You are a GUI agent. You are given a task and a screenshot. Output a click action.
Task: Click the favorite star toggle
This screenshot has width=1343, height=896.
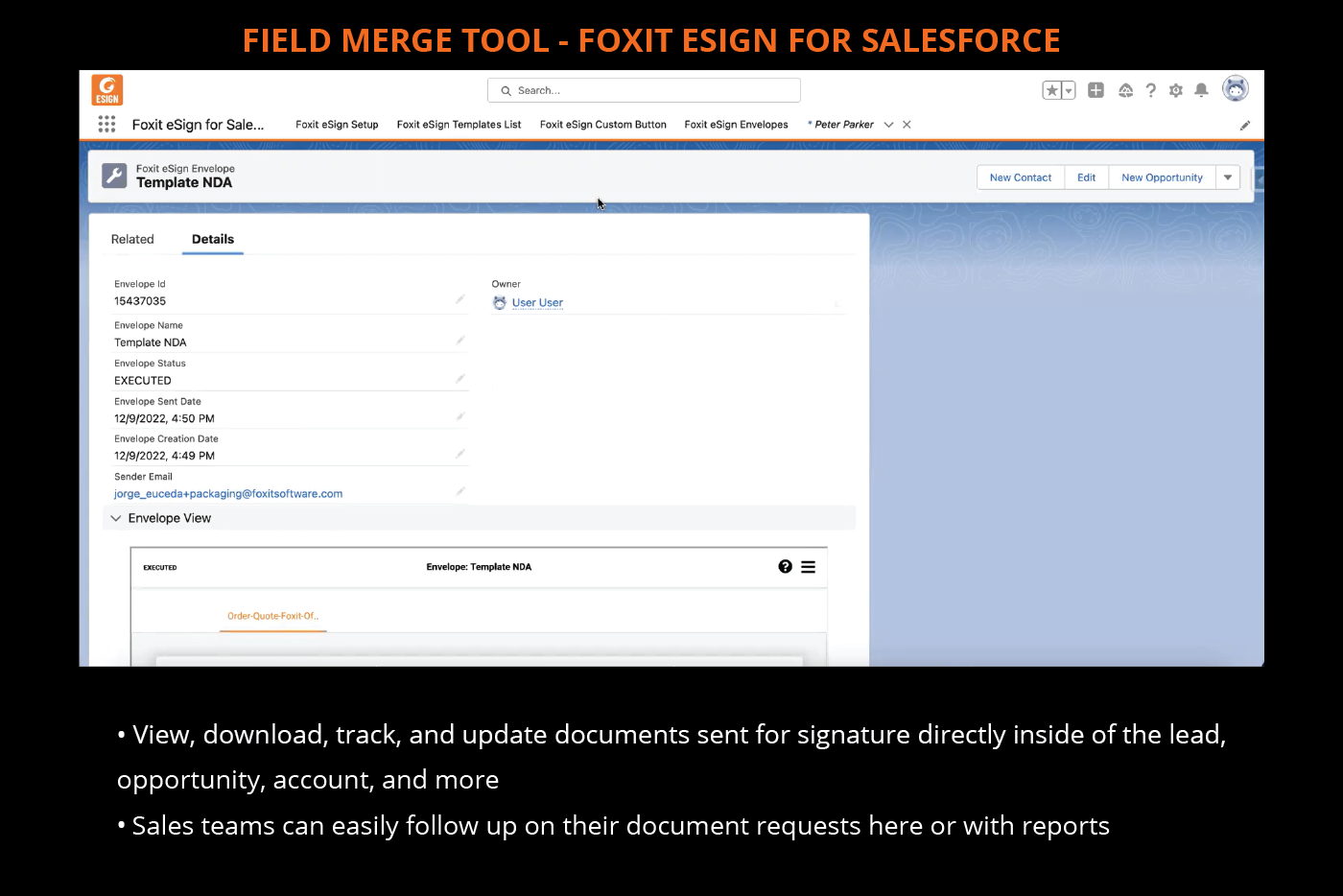pyautogui.click(x=1051, y=89)
